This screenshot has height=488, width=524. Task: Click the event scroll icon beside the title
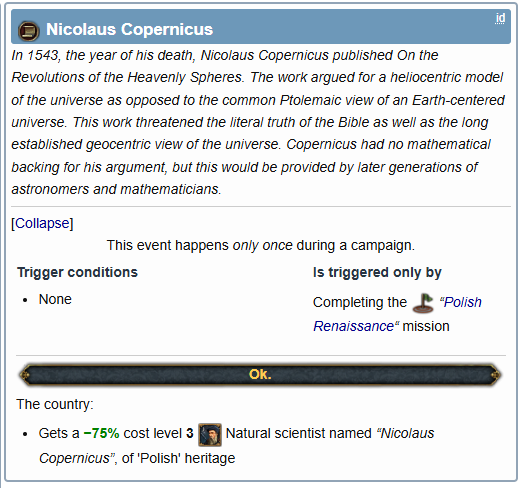click(x=28, y=31)
